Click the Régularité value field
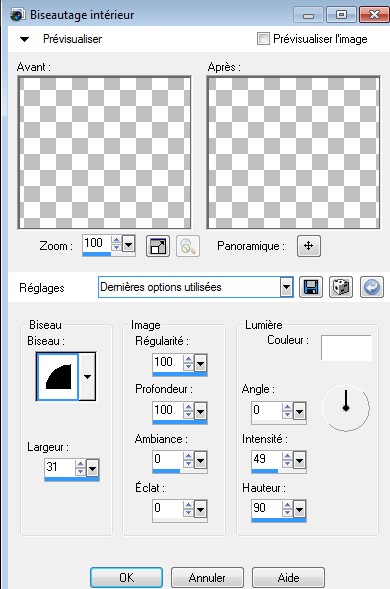Image resolution: width=390 pixels, height=589 pixels. (168, 362)
